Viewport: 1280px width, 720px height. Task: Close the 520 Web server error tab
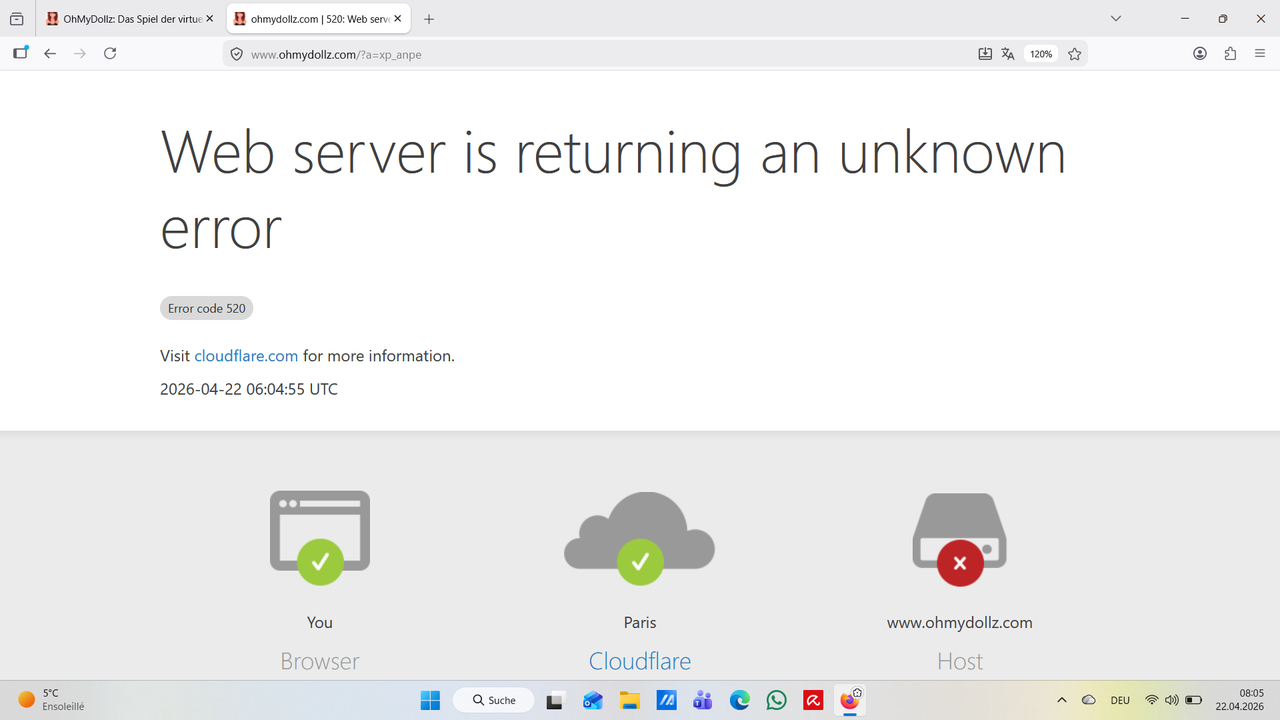click(395, 19)
